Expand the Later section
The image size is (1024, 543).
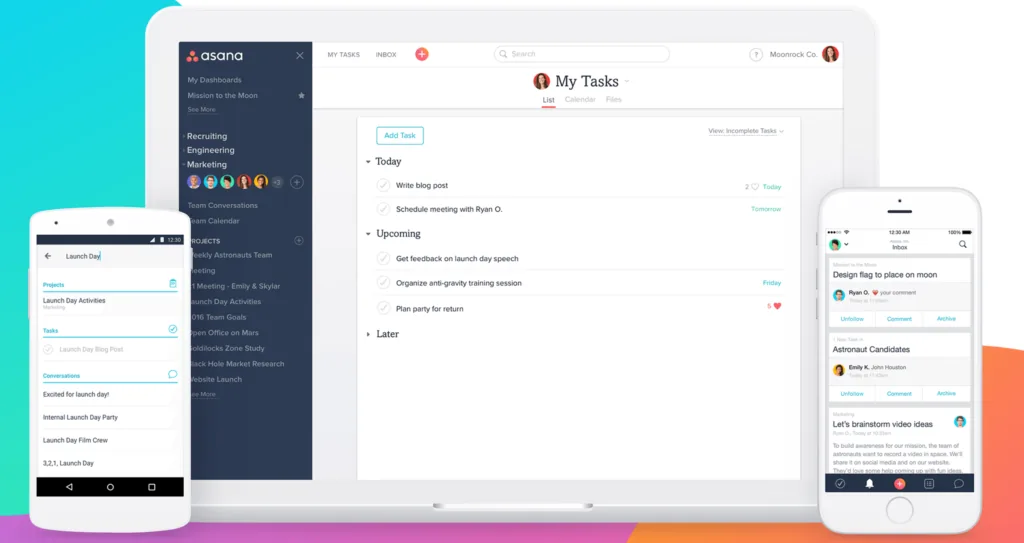(x=368, y=334)
